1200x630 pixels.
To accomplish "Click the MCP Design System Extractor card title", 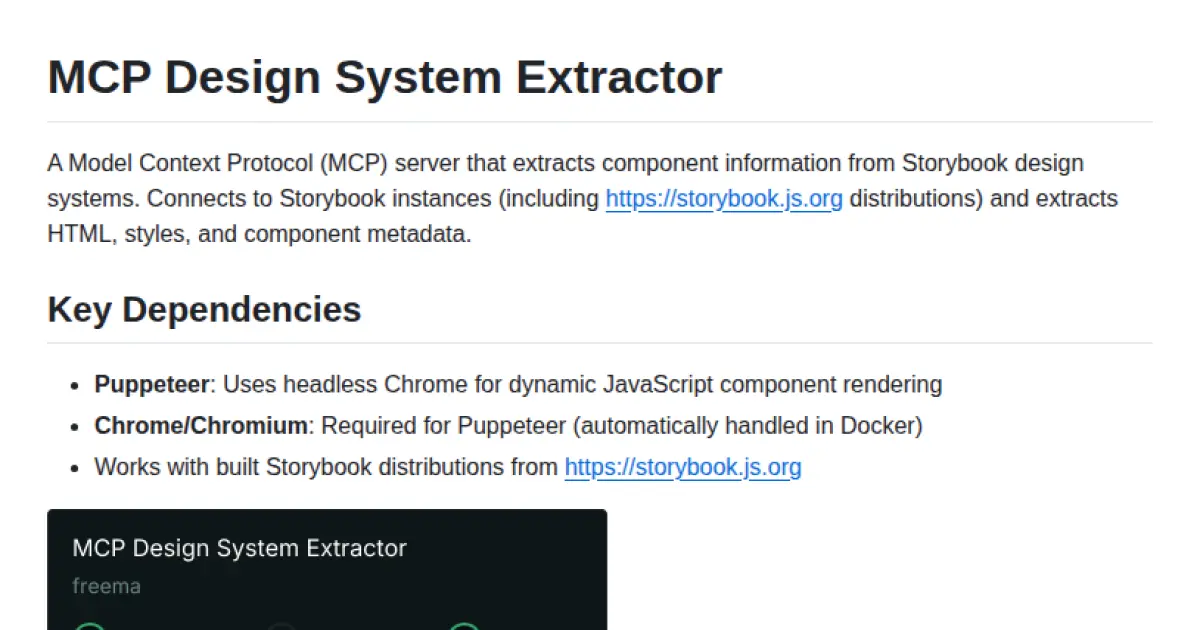I will [240, 548].
